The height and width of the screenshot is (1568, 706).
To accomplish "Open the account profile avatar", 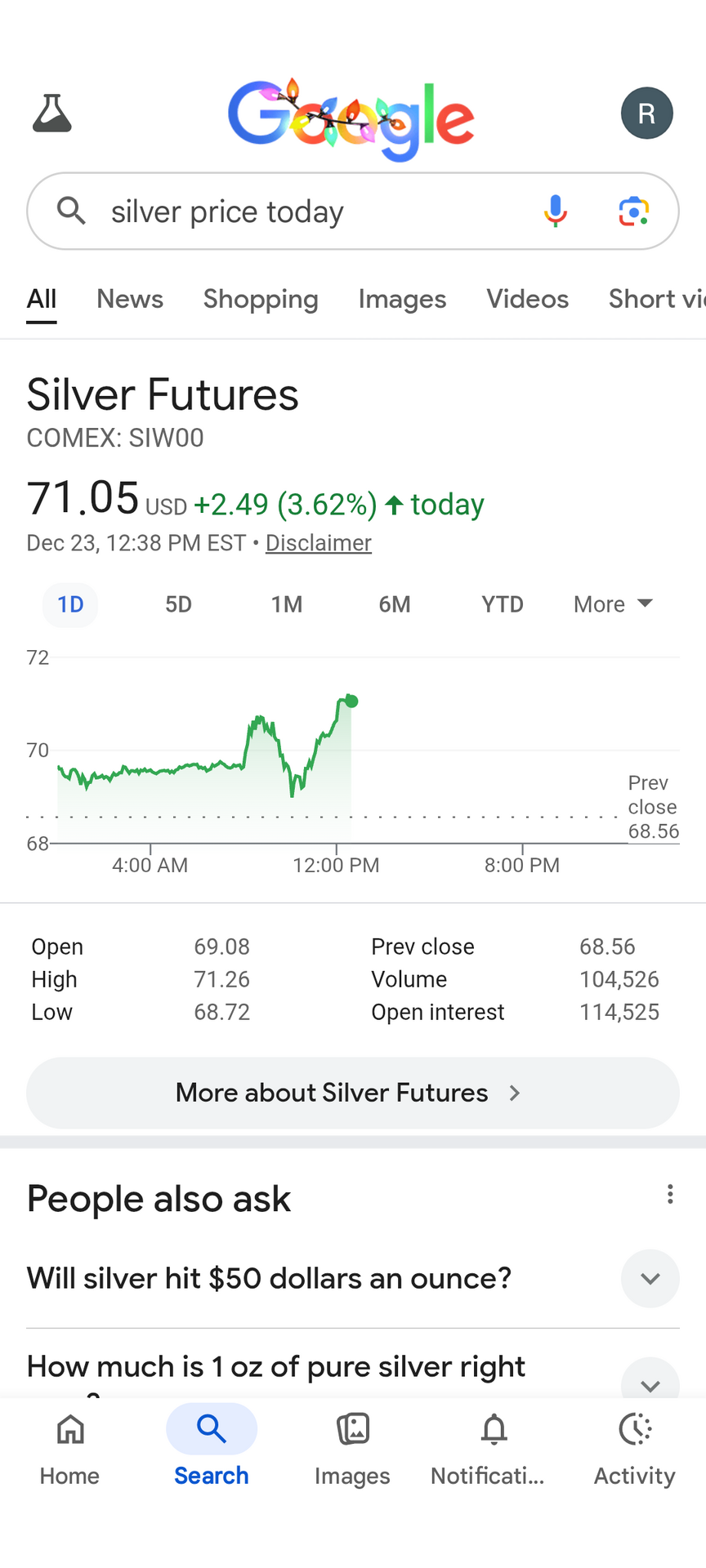I will point(646,113).
